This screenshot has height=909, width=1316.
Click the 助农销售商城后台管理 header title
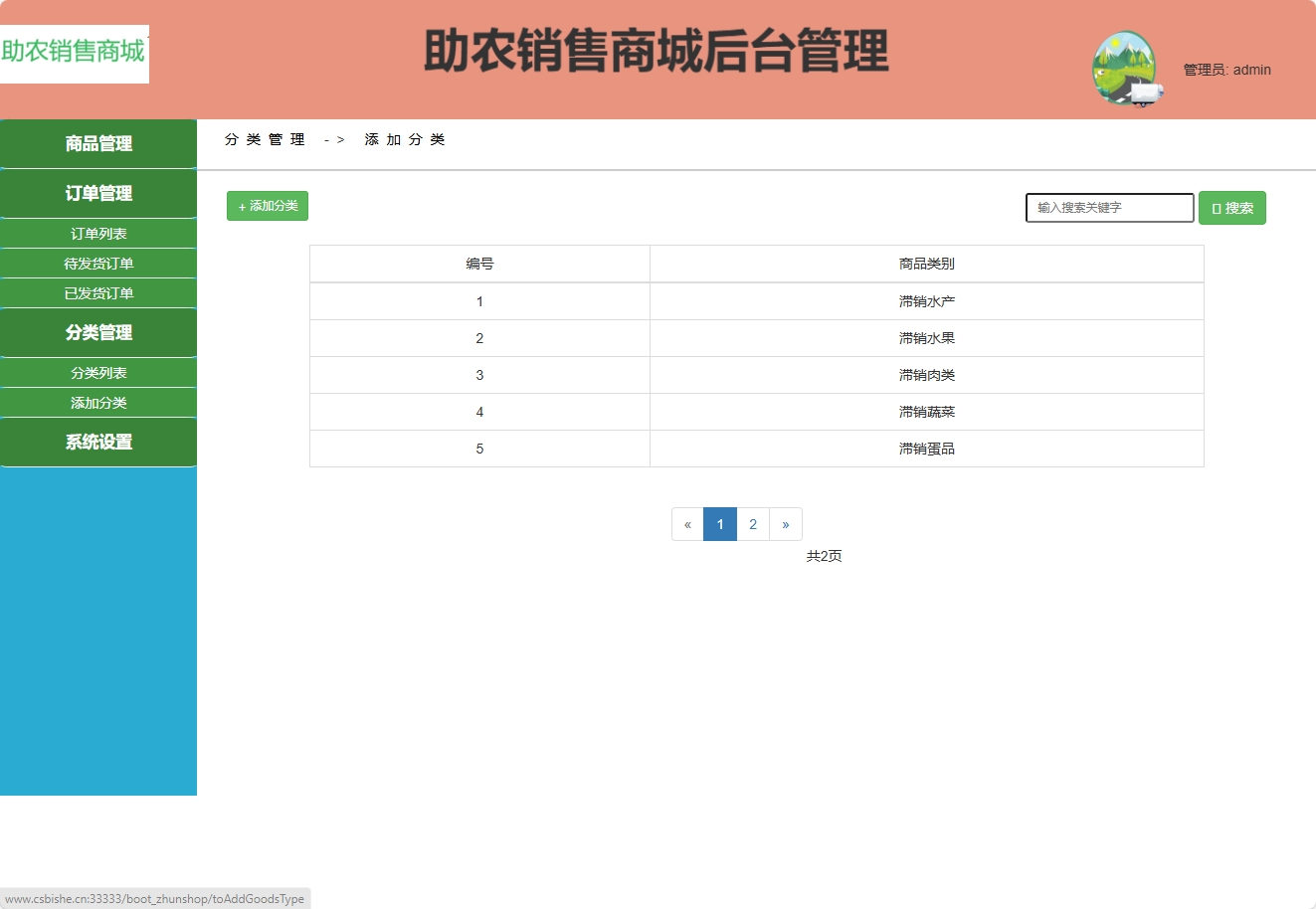[x=657, y=52]
